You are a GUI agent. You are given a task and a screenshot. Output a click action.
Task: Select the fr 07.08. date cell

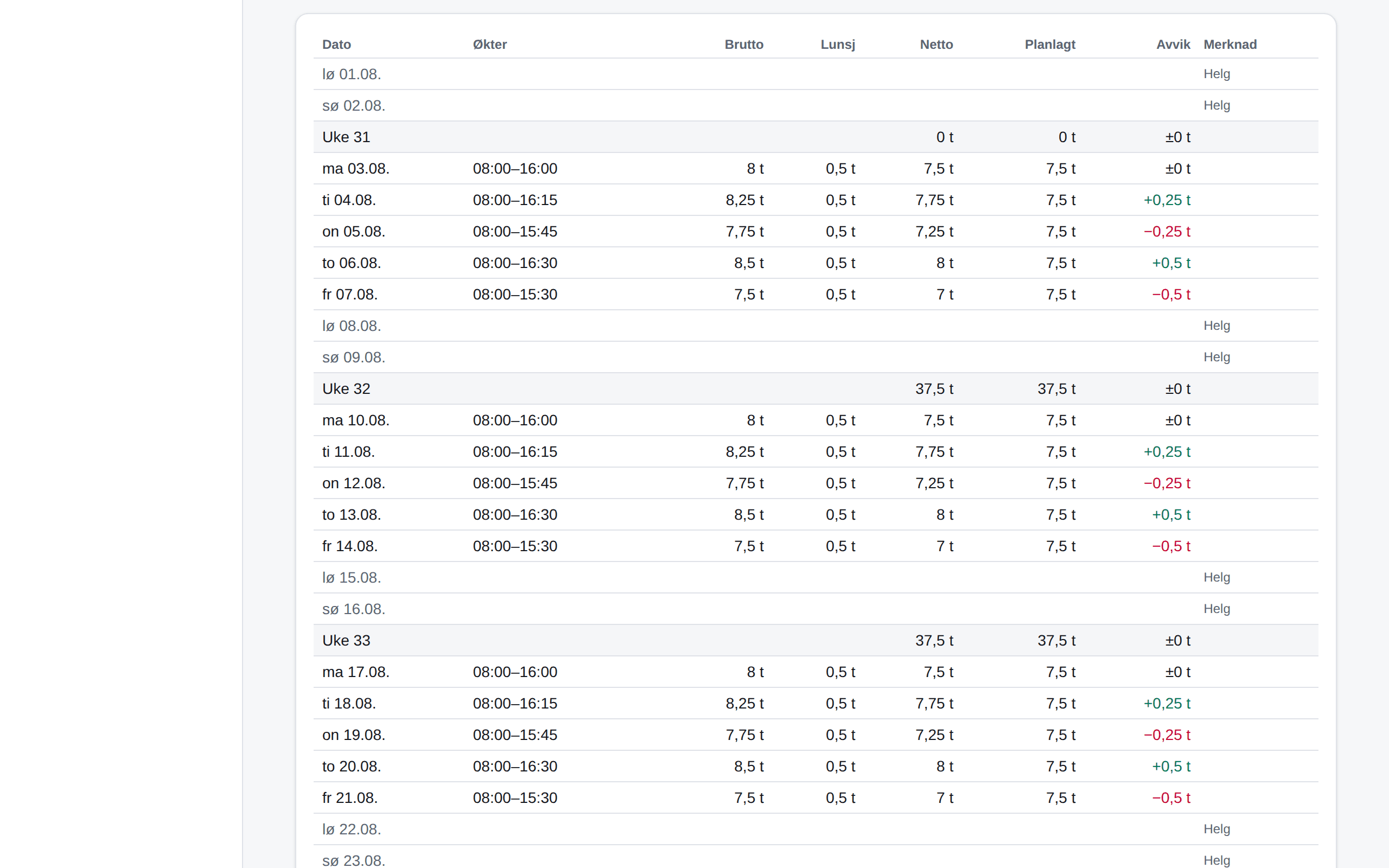(x=349, y=294)
